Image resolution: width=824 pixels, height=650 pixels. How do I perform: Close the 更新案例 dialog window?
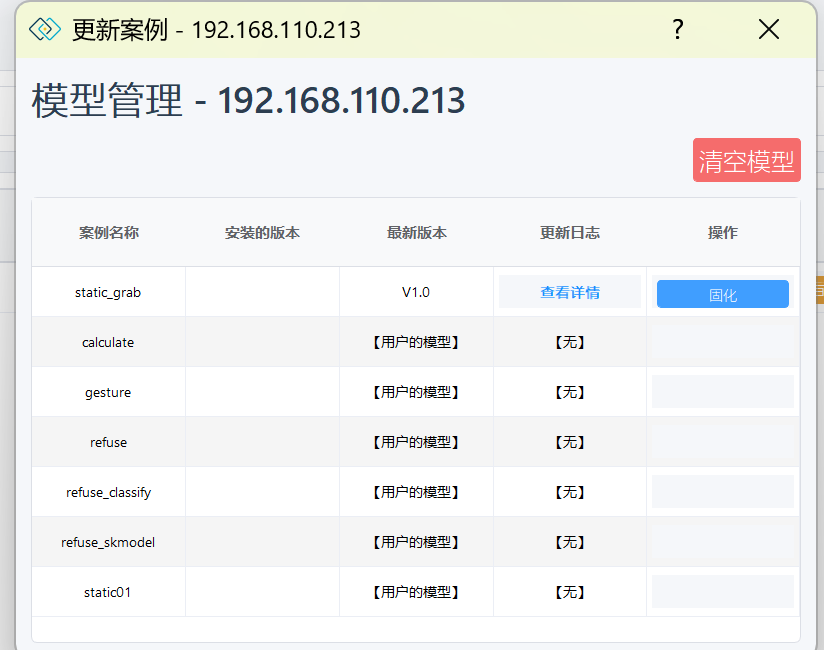click(x=768, y=29)
